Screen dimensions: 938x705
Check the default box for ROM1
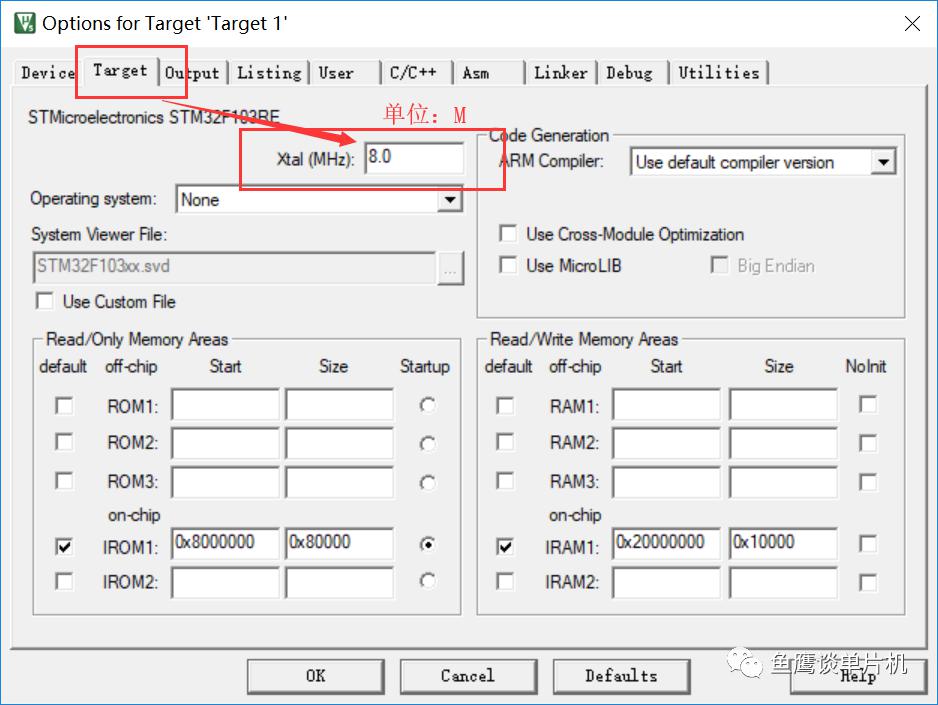[x=64, y=406]
